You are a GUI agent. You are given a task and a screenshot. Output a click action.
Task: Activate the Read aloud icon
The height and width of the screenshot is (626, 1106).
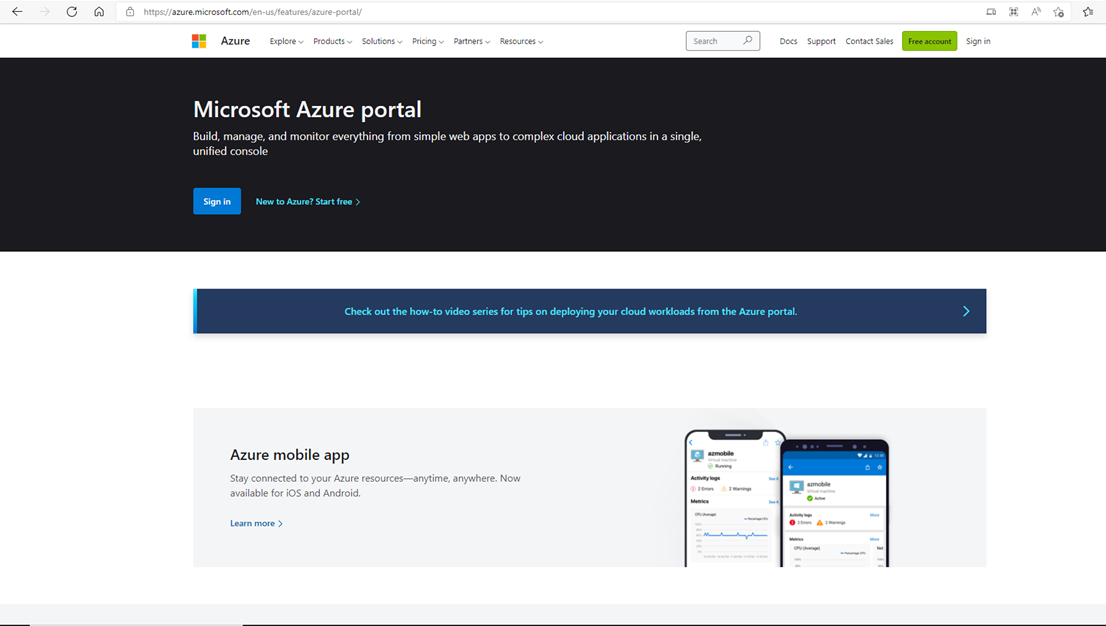1035,12
